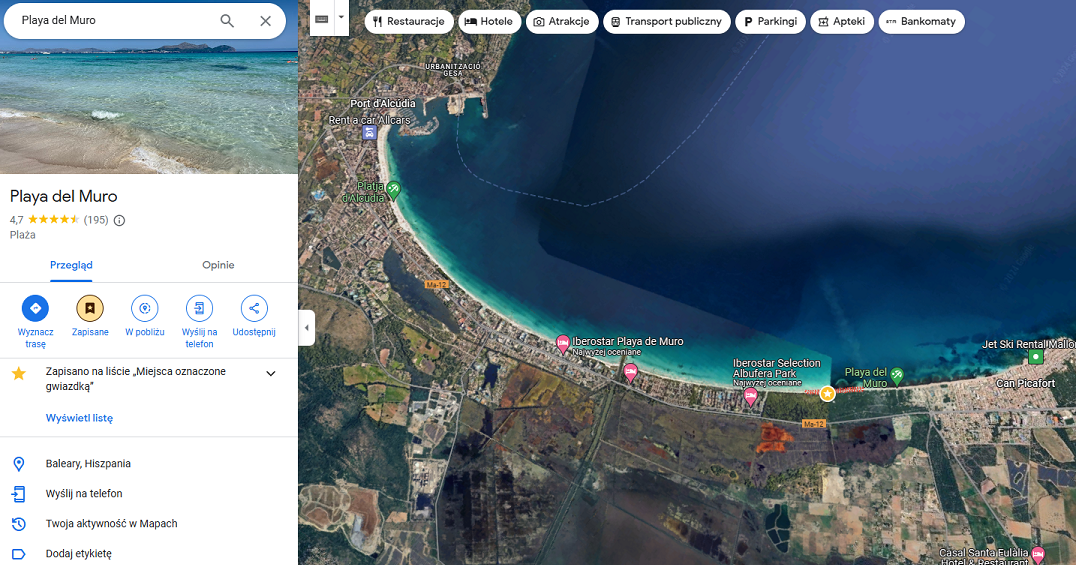1076x565 pixels.
Task: Click the unlabeled pink hotel pin below Iberostar Playa
Action: click(x=631, y=372)
